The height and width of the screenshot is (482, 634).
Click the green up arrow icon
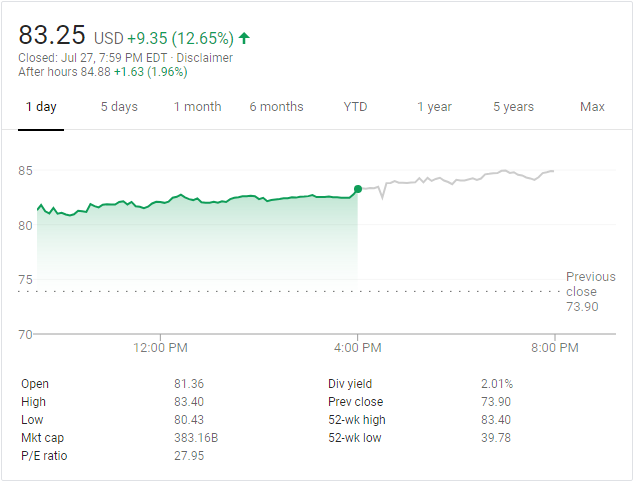(x=244, y=39)
